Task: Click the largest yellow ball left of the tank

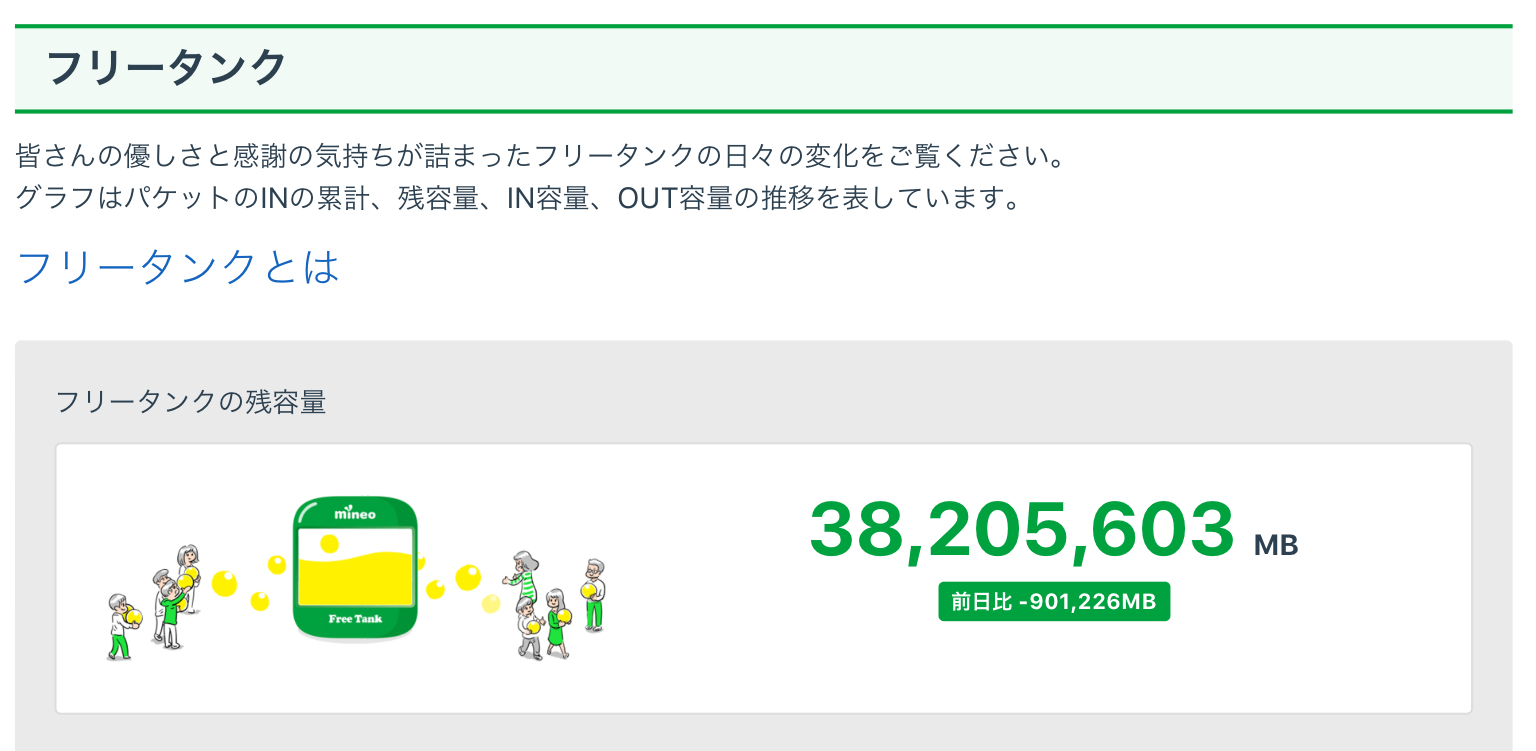Action: tap(225, 582)
